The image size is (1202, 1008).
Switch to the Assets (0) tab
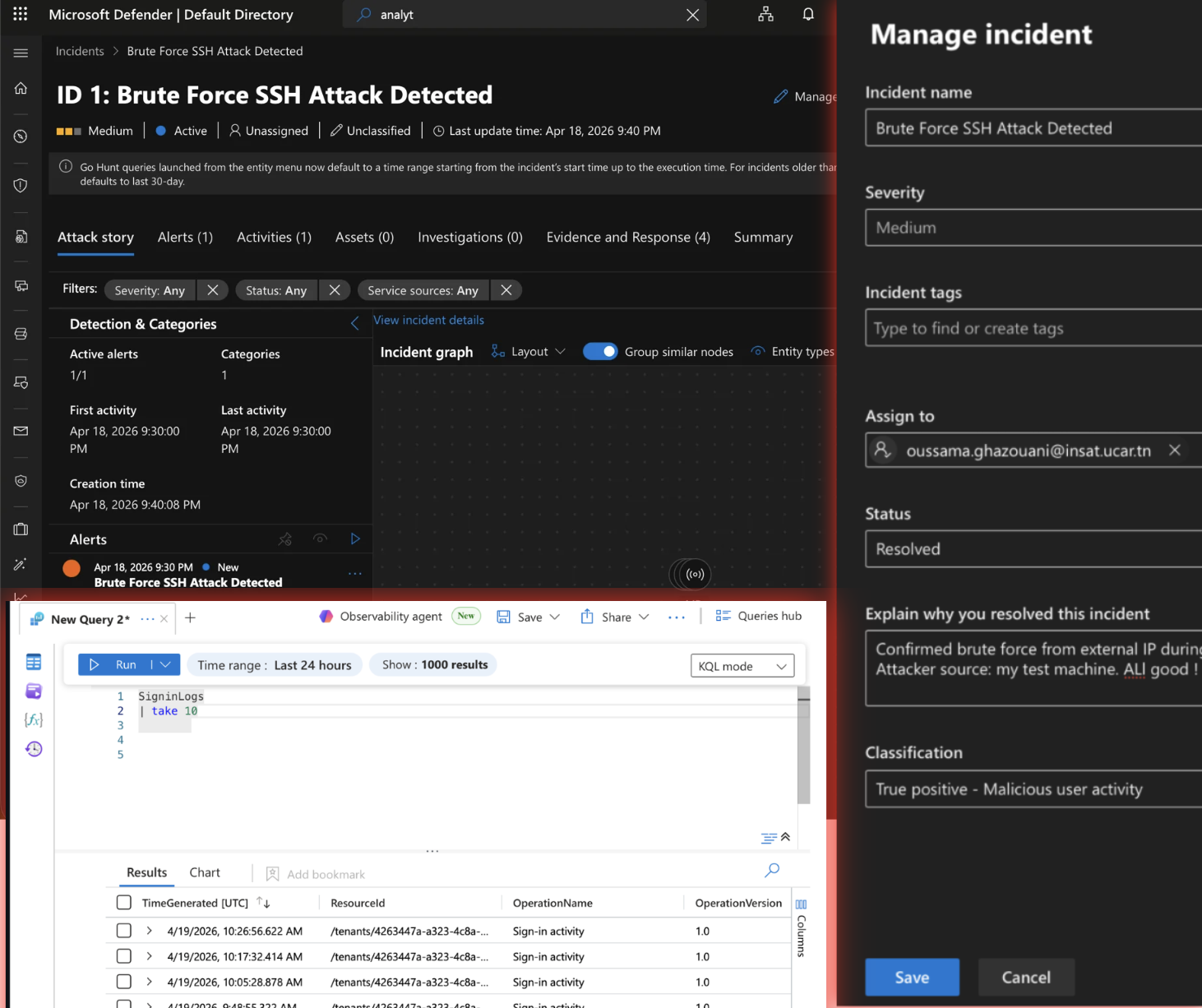point(364,237)
